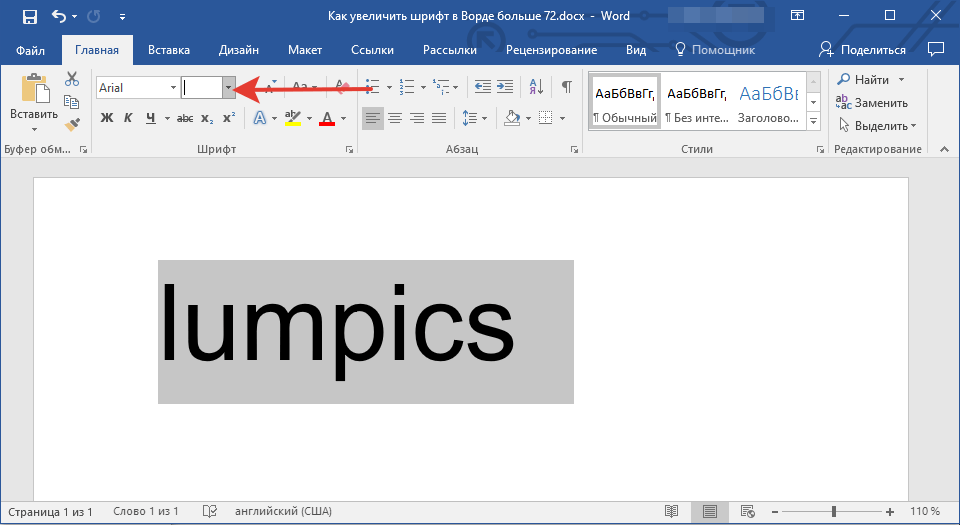Show paragraph marks with the pilcrow icon
The height and width of the screenshot is (525, 960).
point(566,87)
